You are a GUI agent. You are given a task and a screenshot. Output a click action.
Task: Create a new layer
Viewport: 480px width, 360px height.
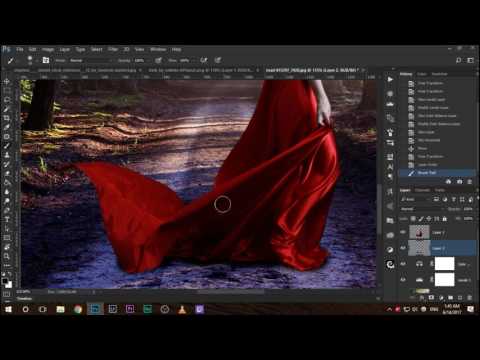pyautogui.click(x=460, y=297)
